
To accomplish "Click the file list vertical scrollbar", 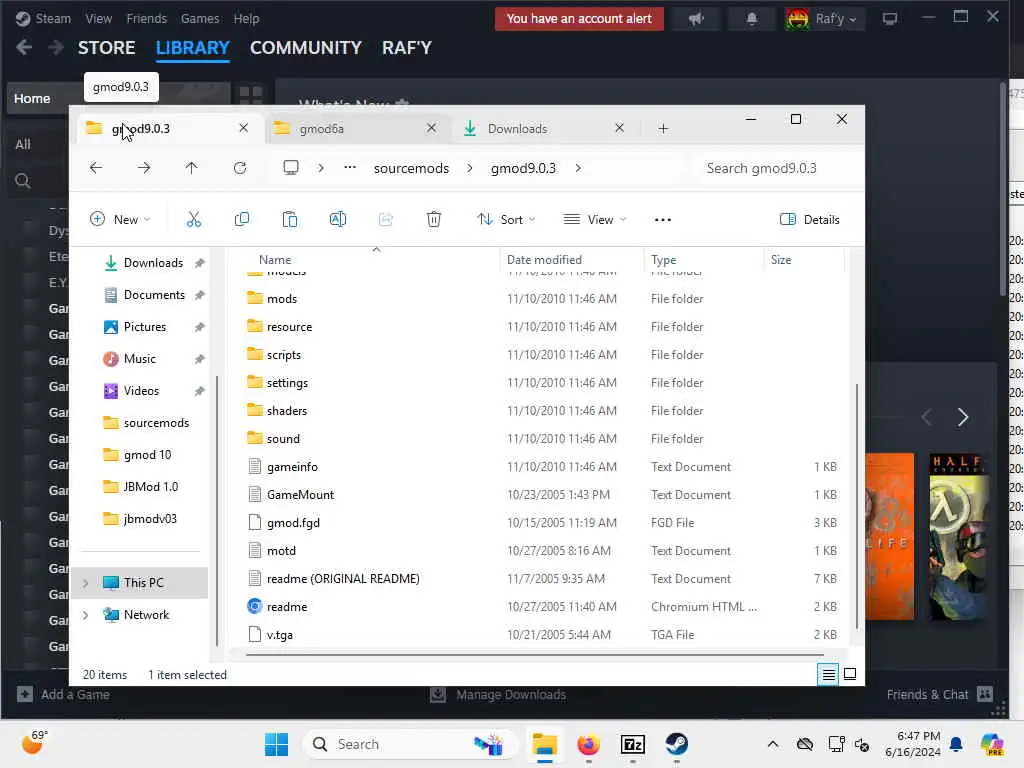I will [x=856, y=506].
